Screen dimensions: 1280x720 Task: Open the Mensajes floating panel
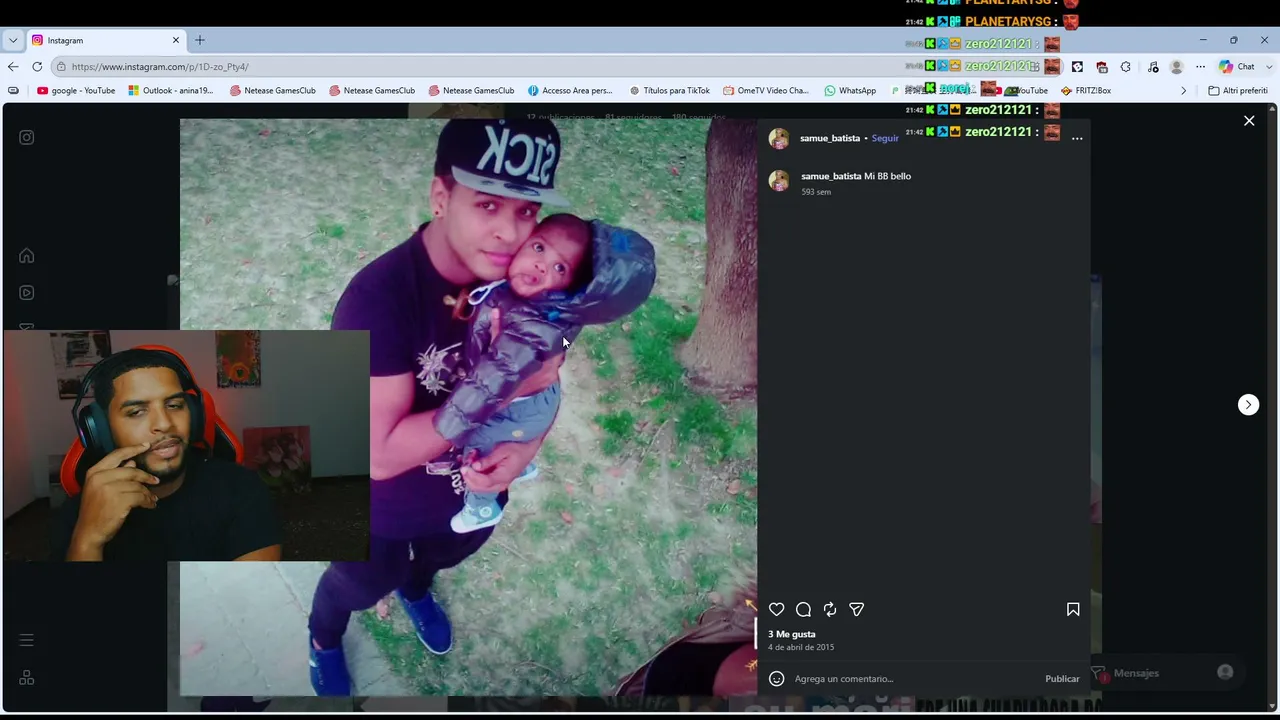pos(1165,673)
